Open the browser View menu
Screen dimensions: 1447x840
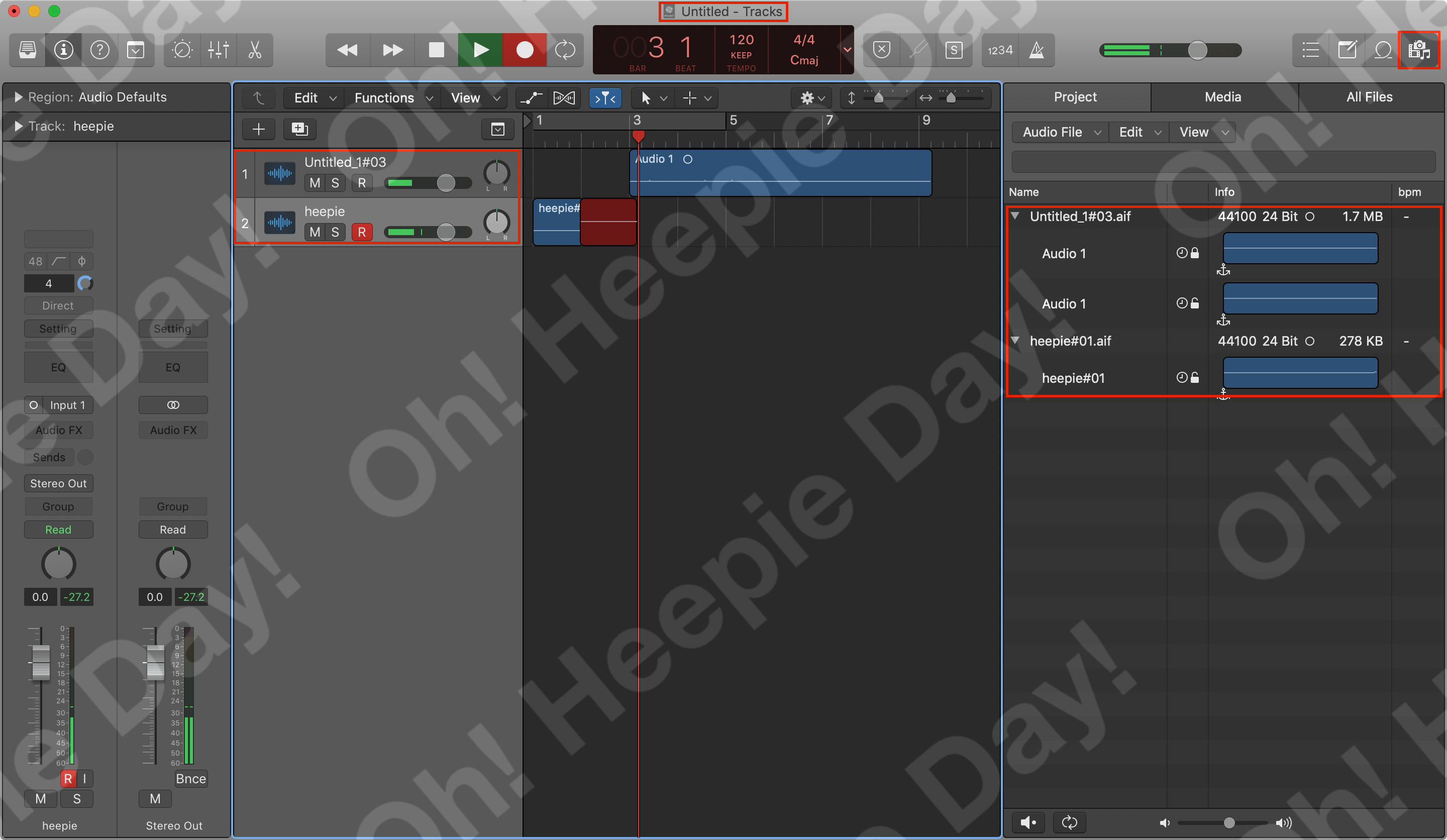coord(1202,132)
